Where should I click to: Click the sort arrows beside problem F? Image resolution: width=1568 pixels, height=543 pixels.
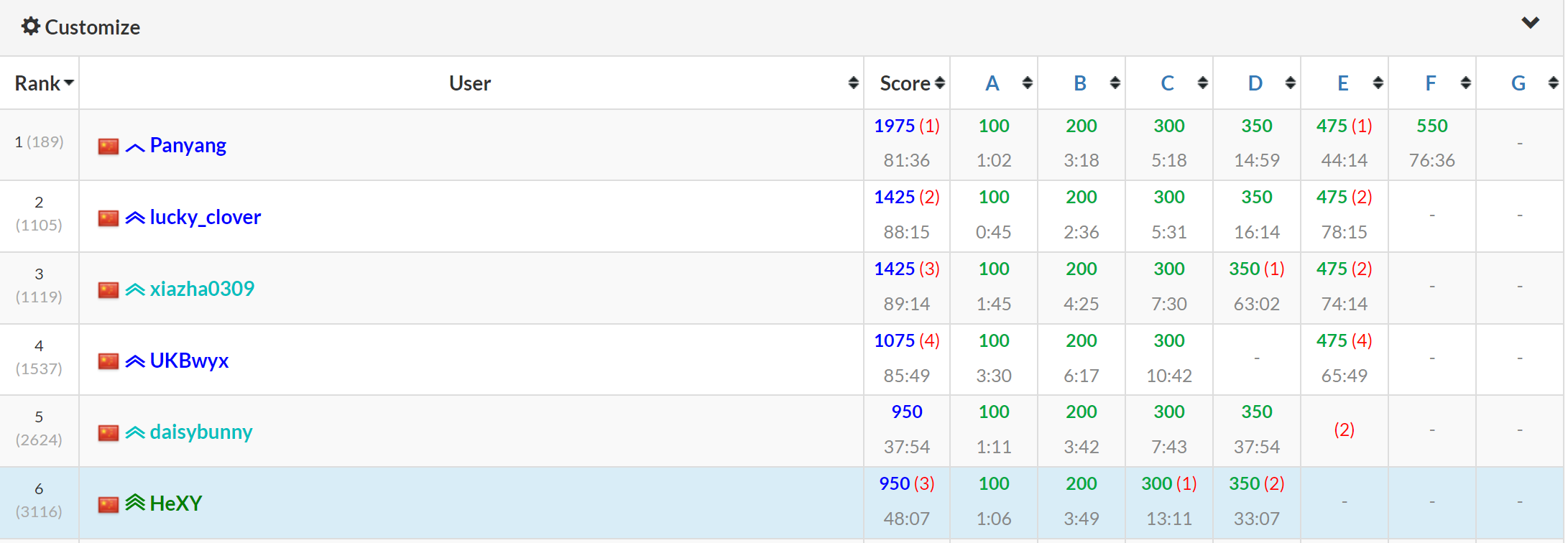(1465, 83)
